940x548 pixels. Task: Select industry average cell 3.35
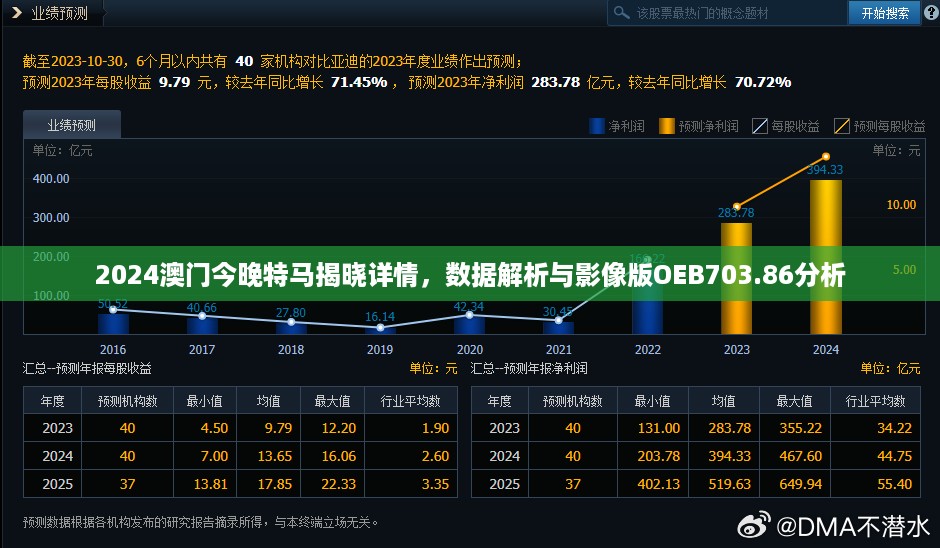coord(435,484)
